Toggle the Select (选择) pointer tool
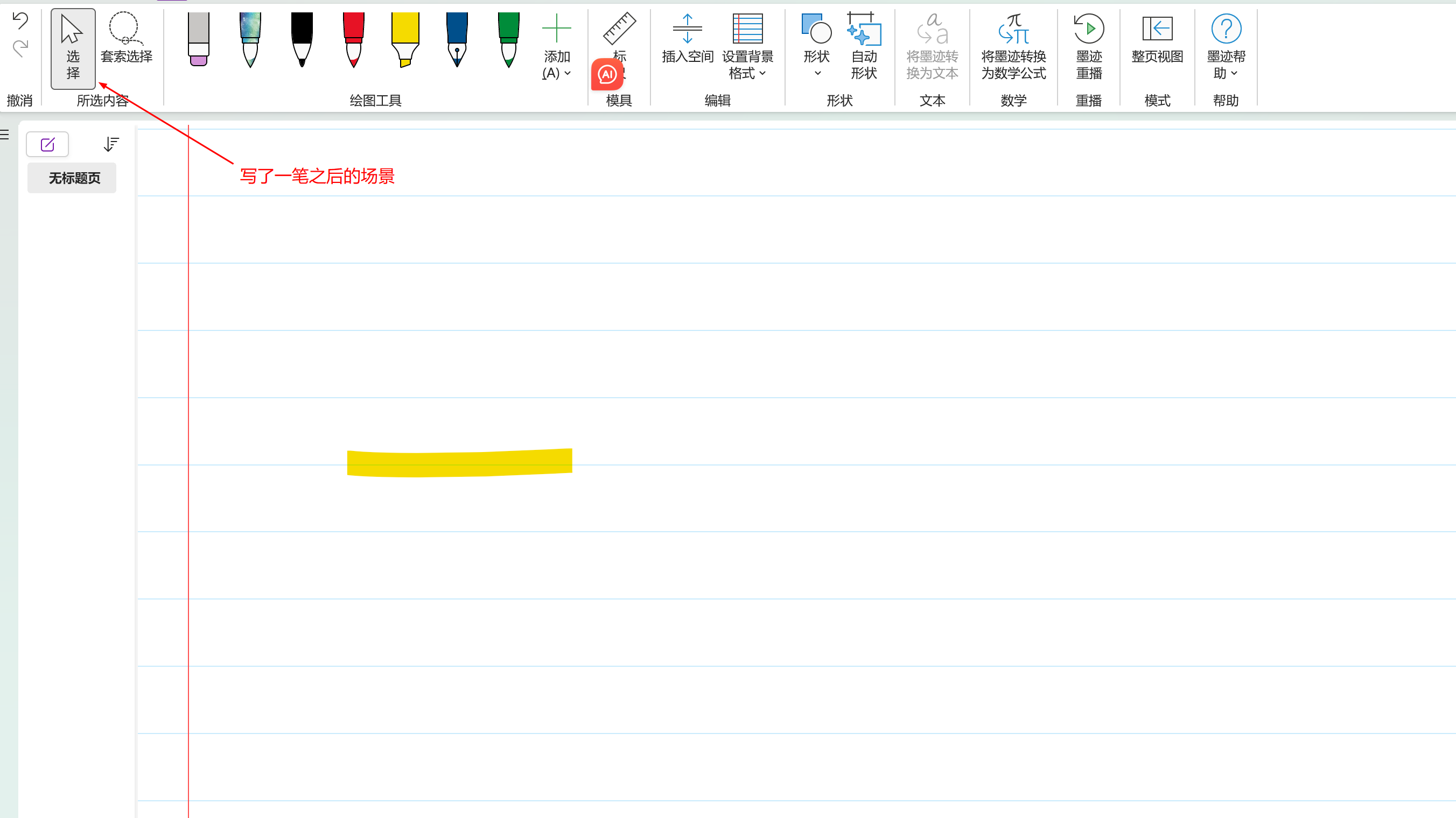 coord(73,48)
